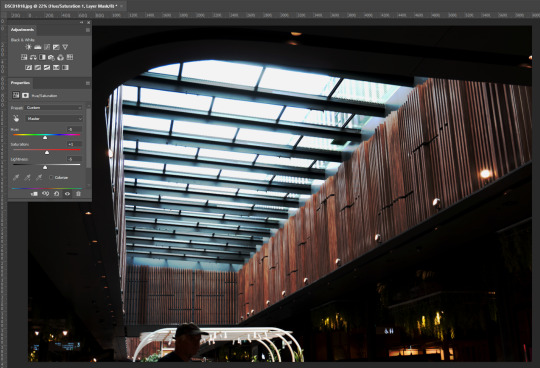View previous state of the adjustment

pyautogui.click(x=45, y=194)
